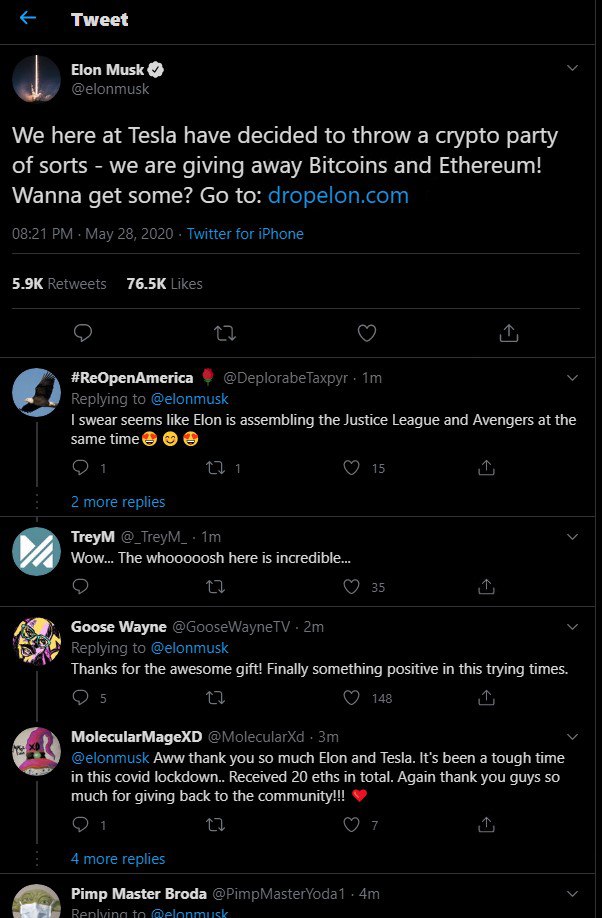The width and height of the screenshot is (602, 918).
Task: Retweet Goose Wayne's reply
Action: pos(216,698)
